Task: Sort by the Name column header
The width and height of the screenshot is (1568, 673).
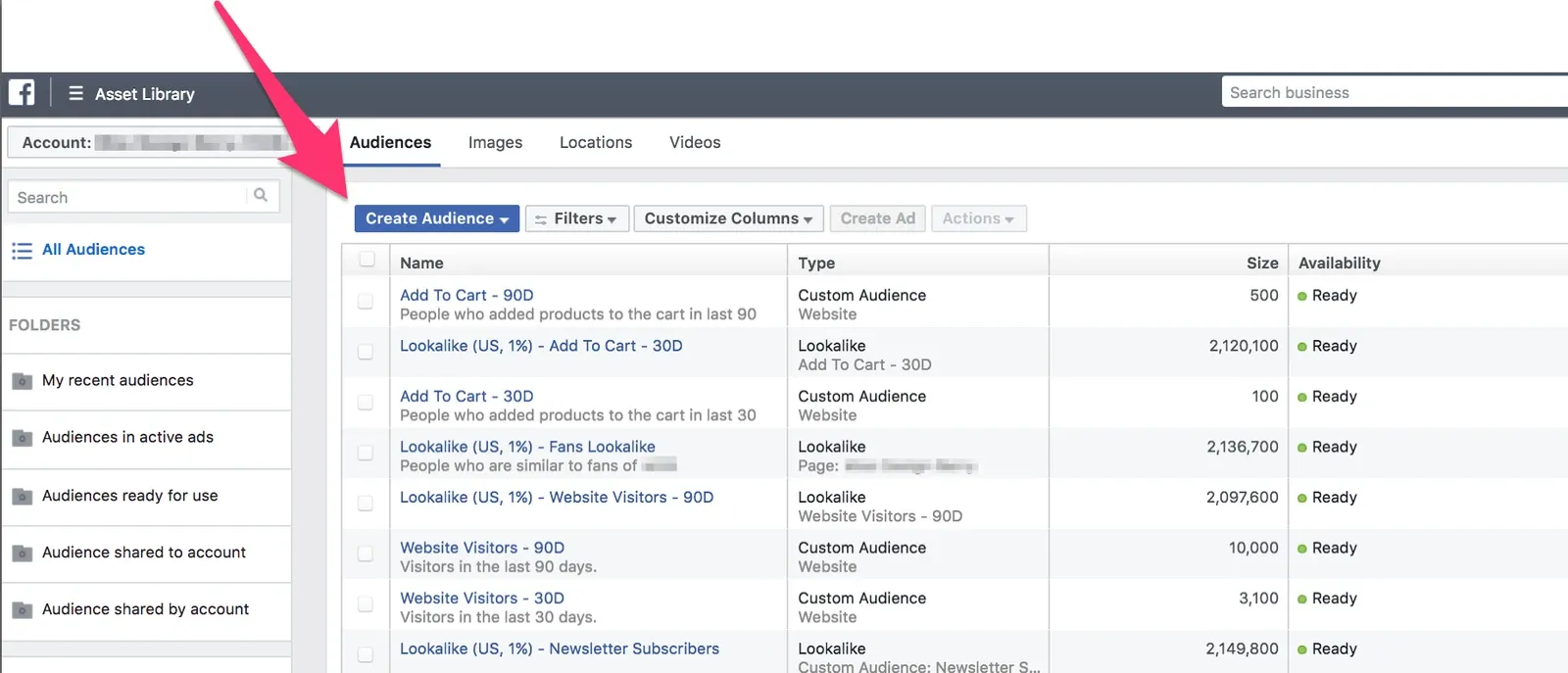Action: click(x=421, y=263)
